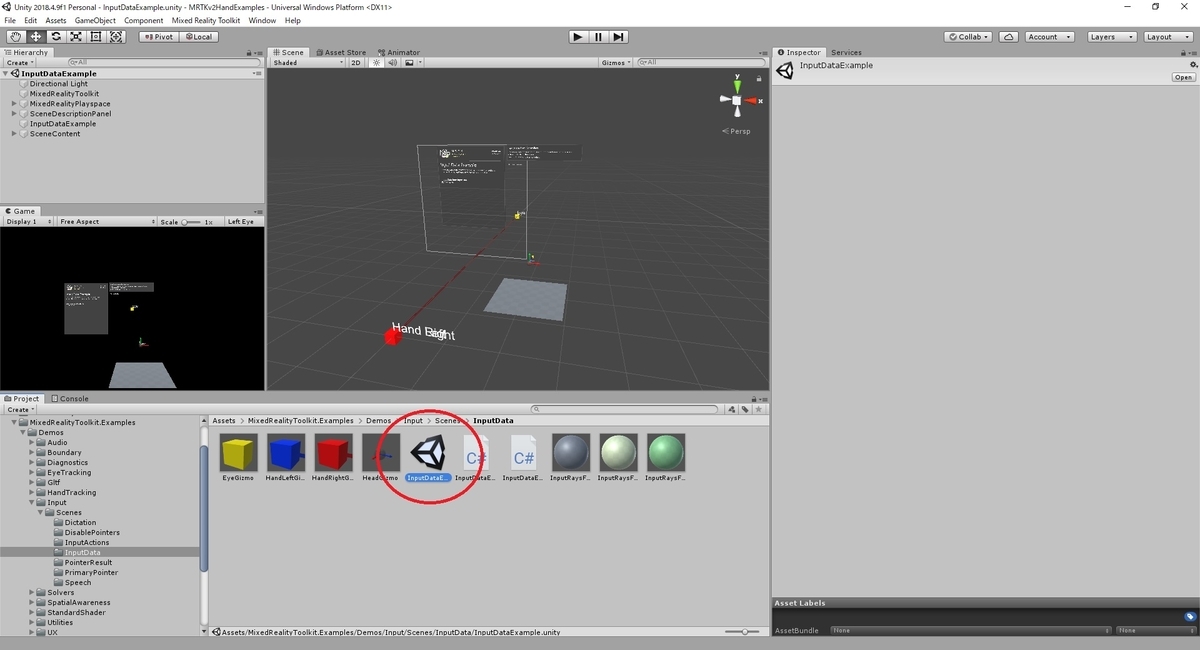The width and height of the screenshot is (1200, 650).
Task: Click the Step frame button
Action: pos(619,37)
